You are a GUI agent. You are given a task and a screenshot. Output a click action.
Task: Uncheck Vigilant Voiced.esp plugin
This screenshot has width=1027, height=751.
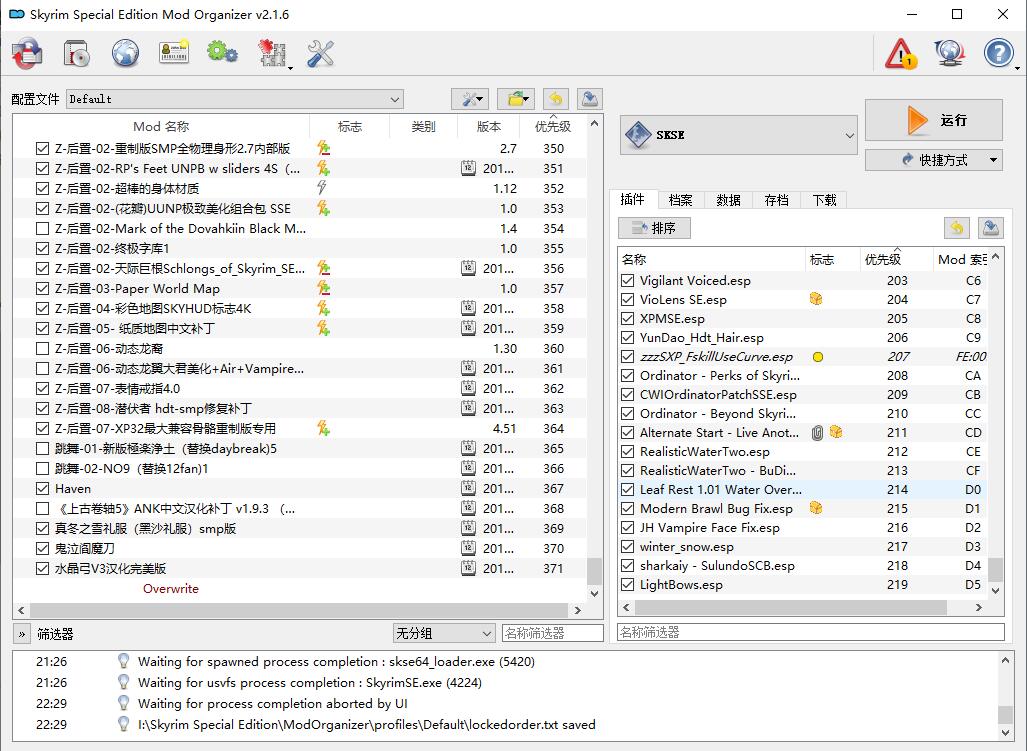(627, 280)
